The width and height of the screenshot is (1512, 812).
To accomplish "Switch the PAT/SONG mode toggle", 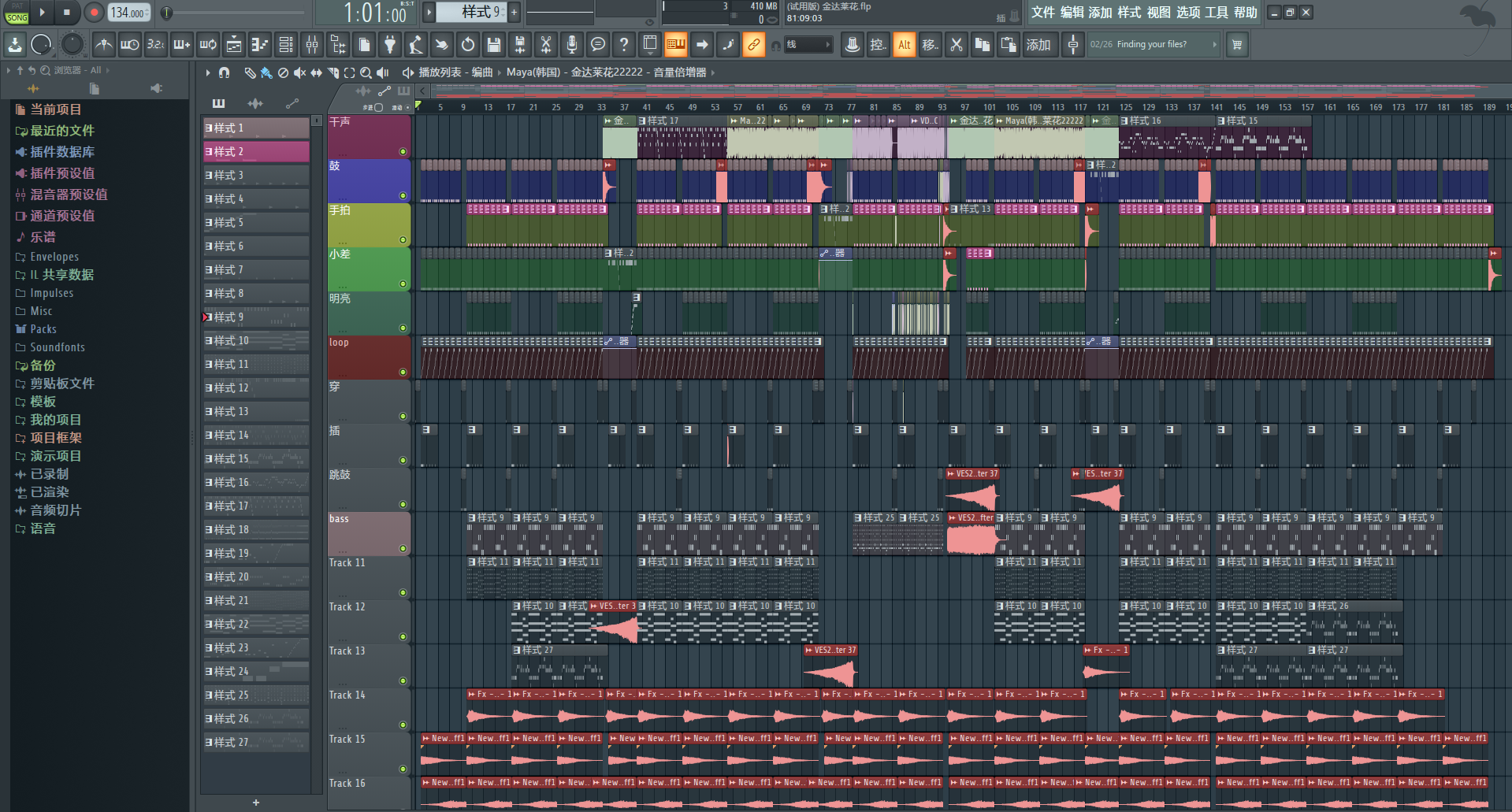I will 17,13.
